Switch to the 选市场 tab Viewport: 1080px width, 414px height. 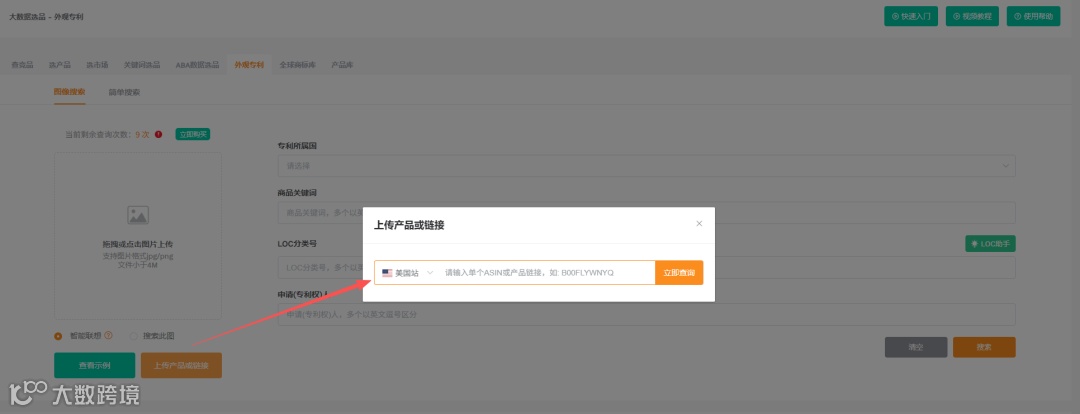(97, 65)
